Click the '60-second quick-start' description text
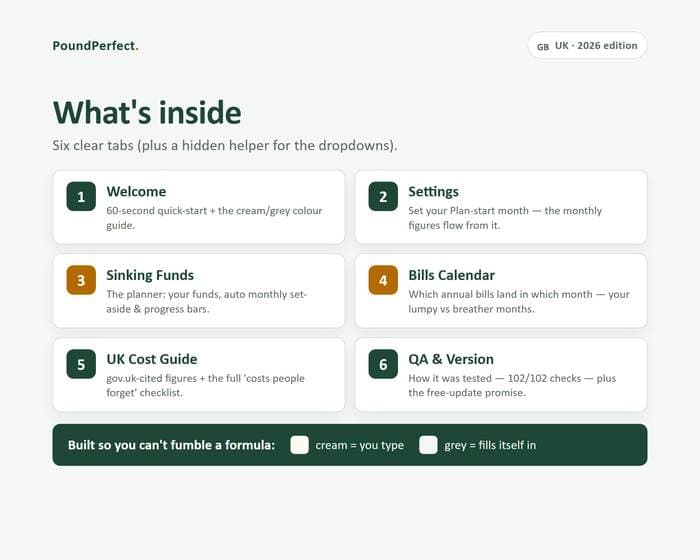The width and height of the screenshot is (700, 560). (214, 218)
